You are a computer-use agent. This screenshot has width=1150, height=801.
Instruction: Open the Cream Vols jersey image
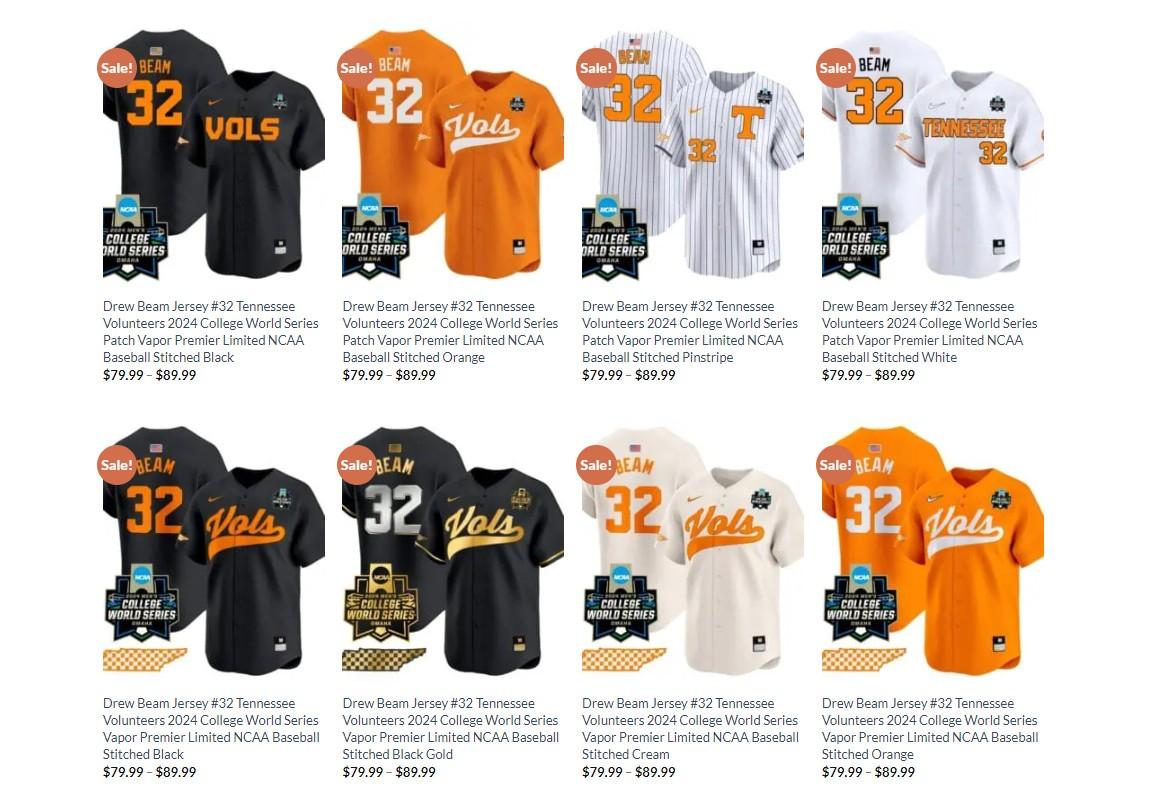(692, 551)
